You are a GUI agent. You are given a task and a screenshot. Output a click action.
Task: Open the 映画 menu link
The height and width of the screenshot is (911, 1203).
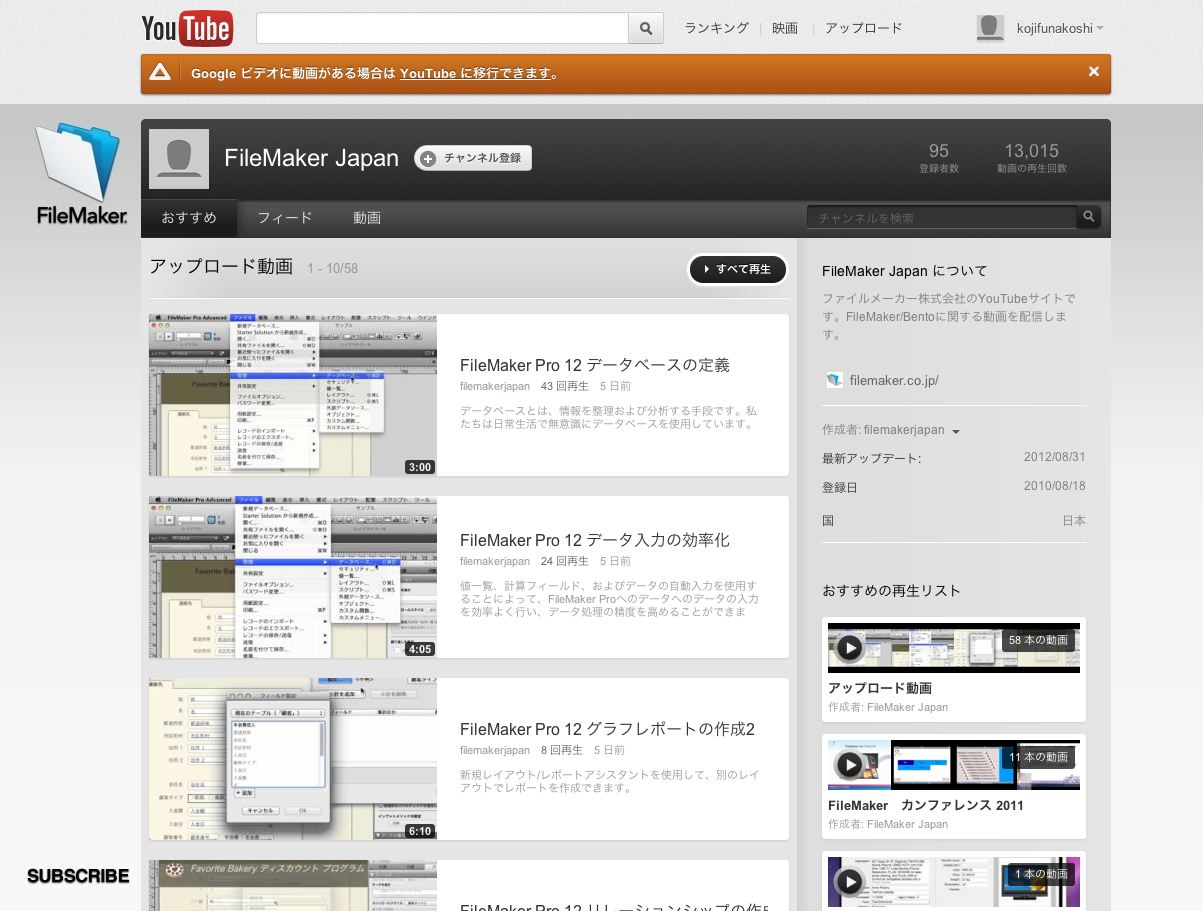click(x=785, y=28)
